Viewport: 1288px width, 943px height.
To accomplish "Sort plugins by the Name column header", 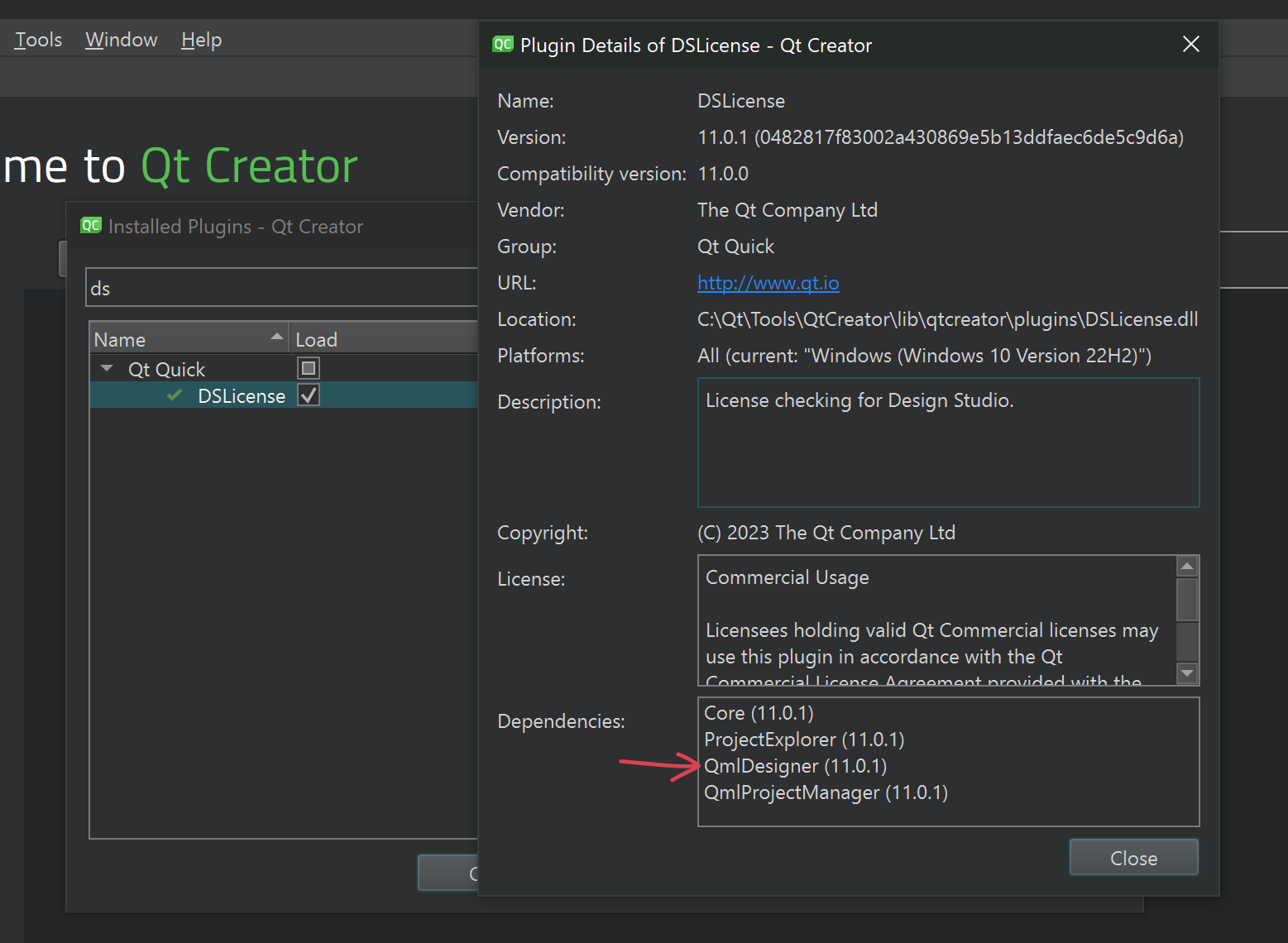I will pyautogui.click(x=189, y=339).
